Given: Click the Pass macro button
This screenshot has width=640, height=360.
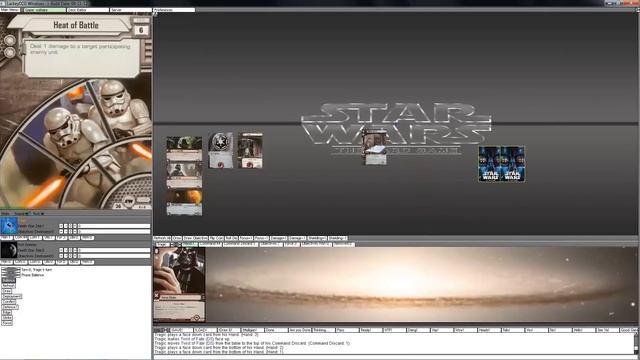Looking at the screenshot, I should point(348,330).
